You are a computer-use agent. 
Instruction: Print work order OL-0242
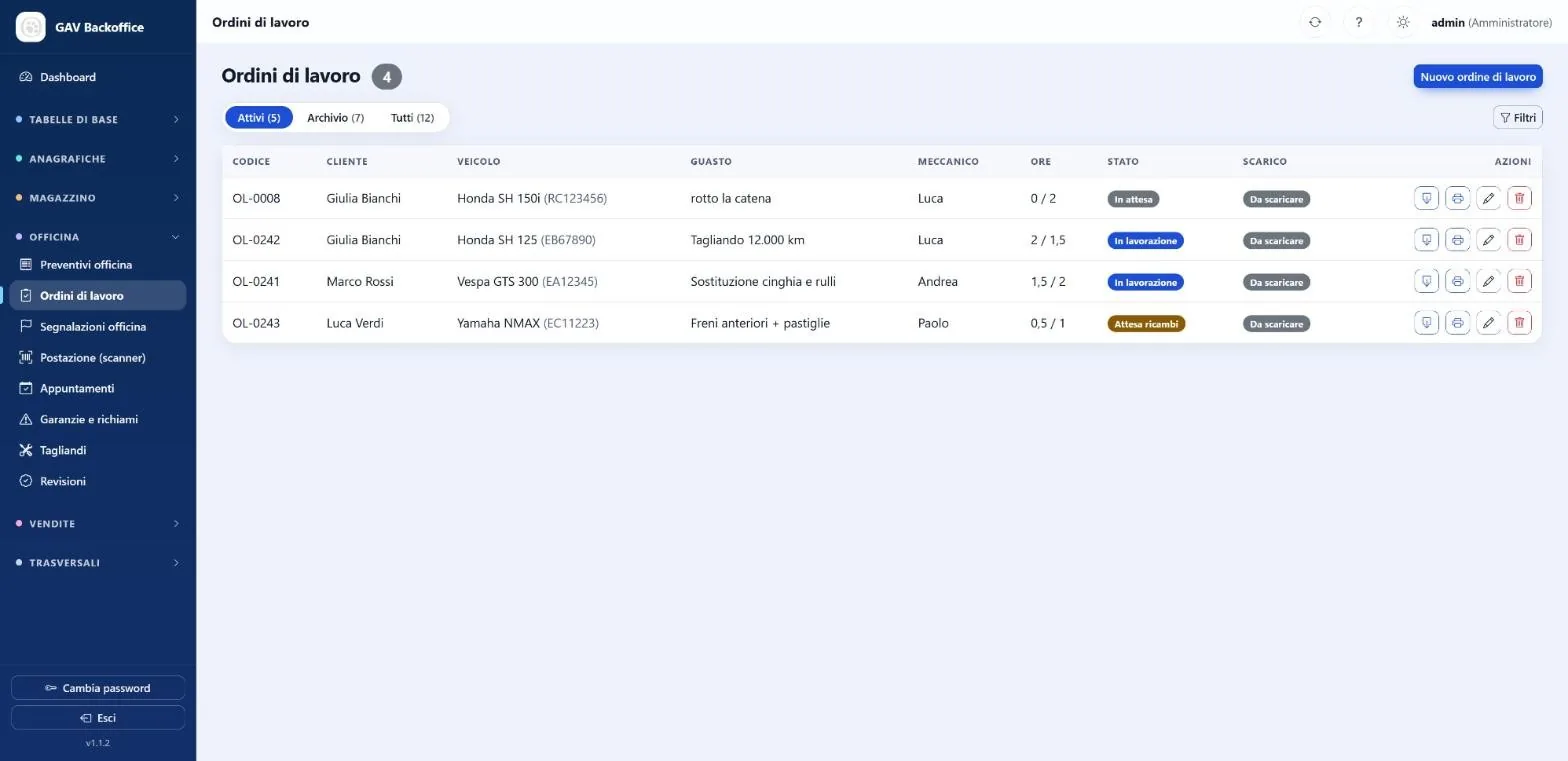[1458, 240]
